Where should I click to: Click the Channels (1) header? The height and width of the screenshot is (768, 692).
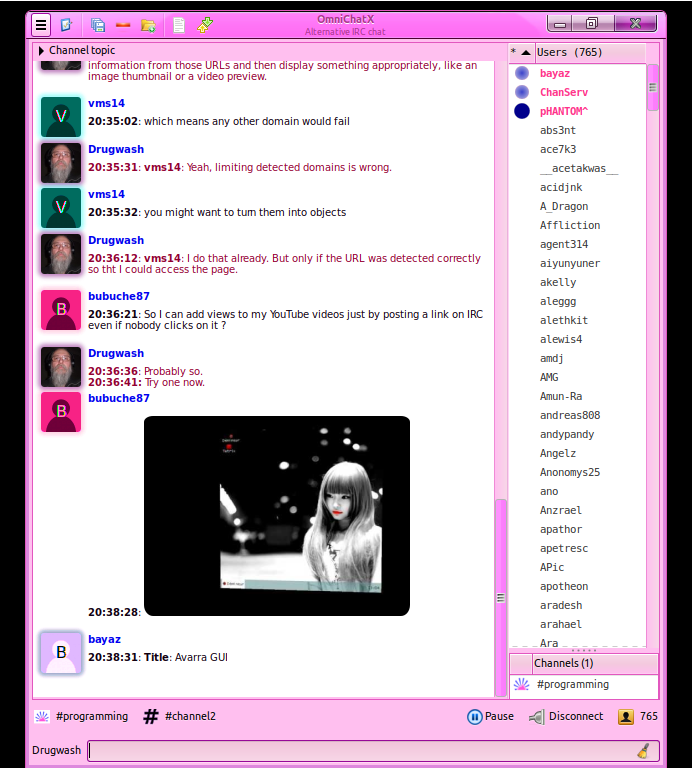click(x=595, y=663)
